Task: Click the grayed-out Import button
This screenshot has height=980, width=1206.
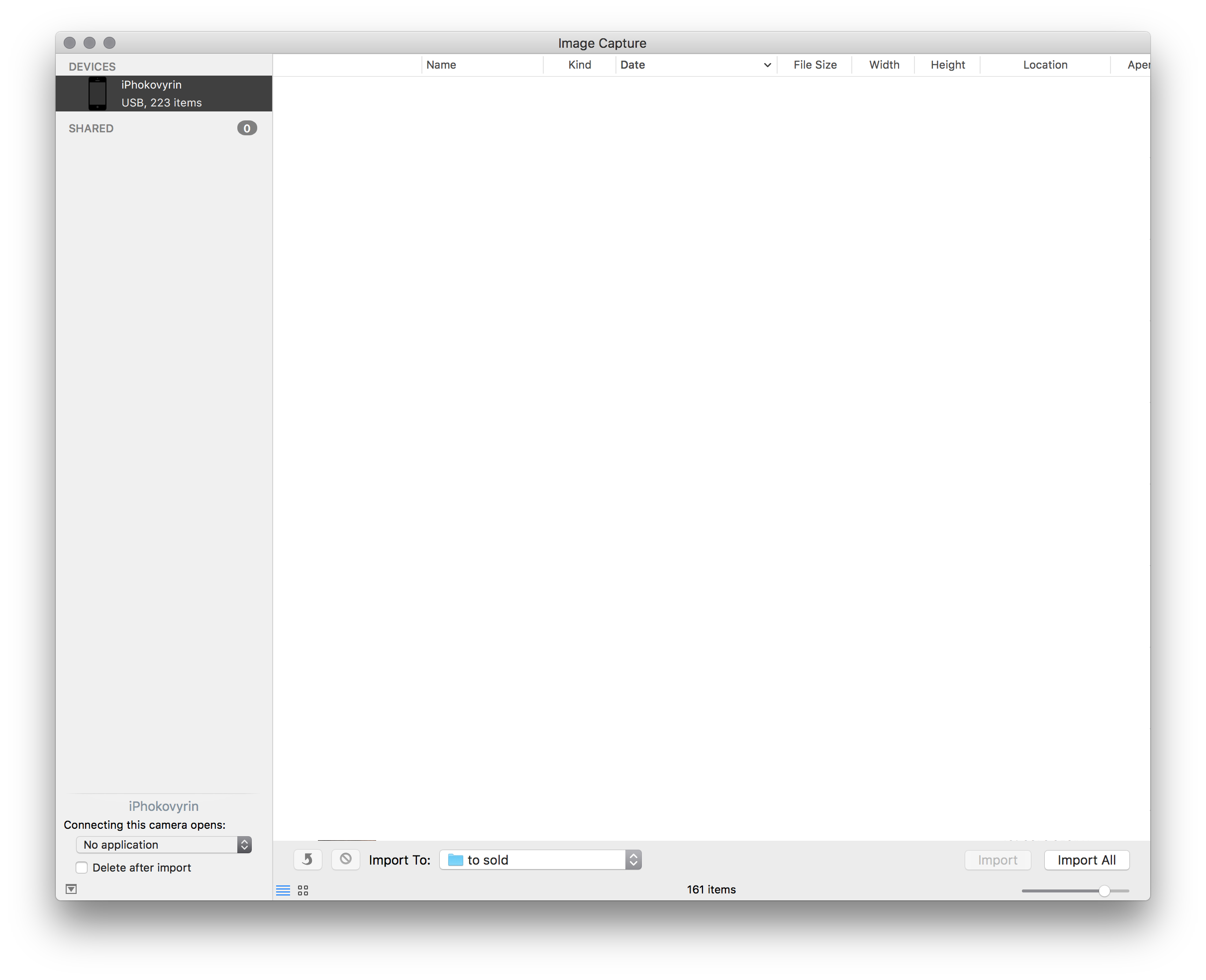Action: (x=997, y=859)
